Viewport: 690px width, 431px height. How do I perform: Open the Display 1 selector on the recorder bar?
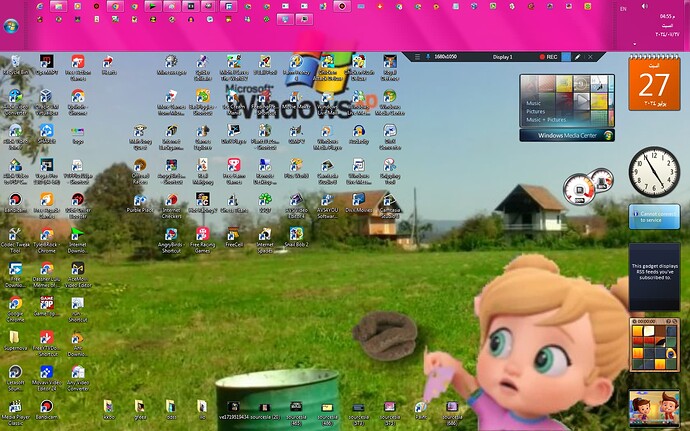point(503,57)
